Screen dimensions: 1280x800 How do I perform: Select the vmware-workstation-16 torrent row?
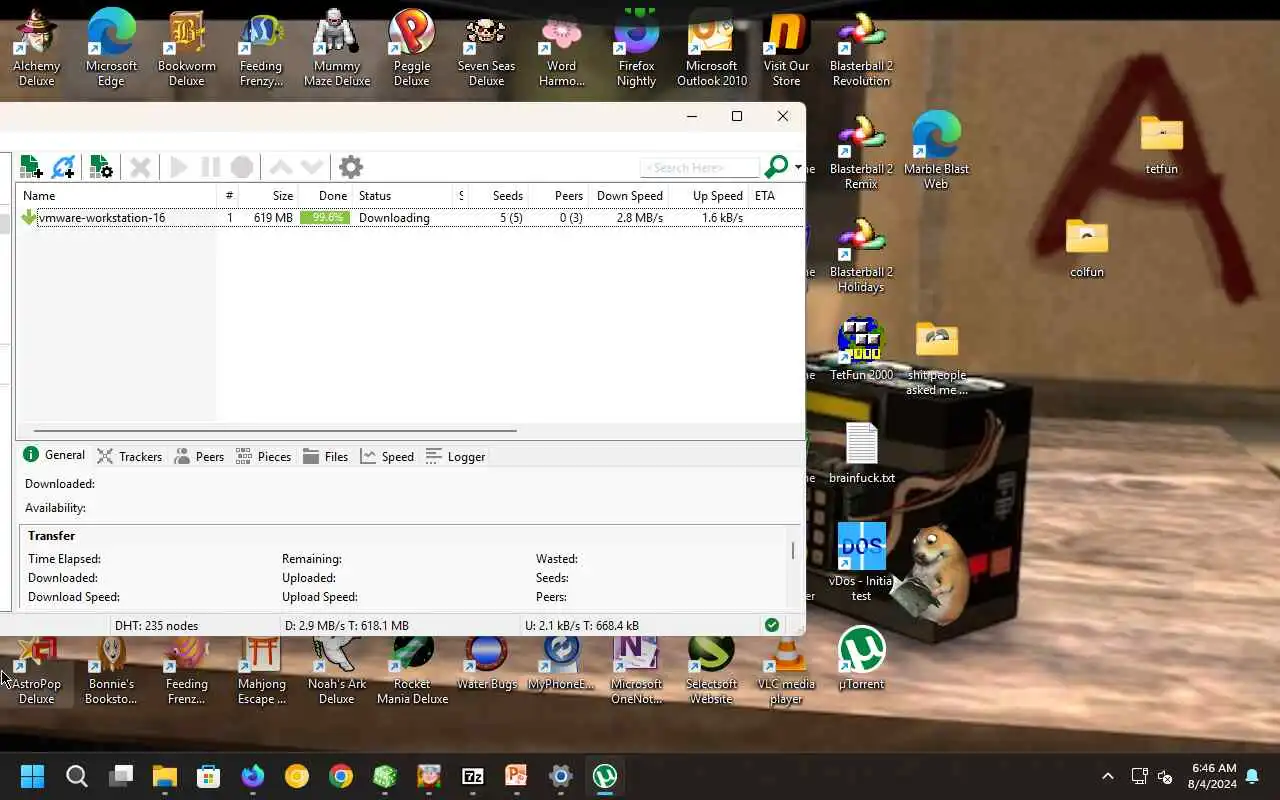point(410,218)
